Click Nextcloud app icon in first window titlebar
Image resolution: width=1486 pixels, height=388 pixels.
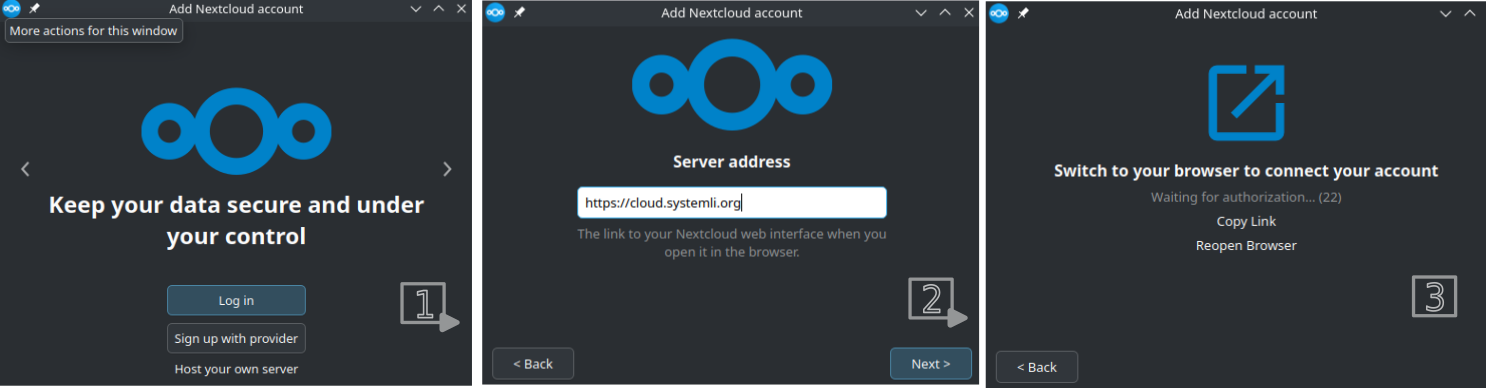point(12,9)
